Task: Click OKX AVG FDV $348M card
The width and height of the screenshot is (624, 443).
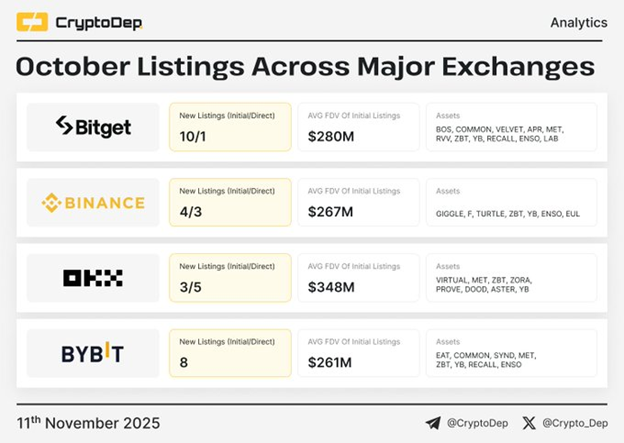Action: (358, 278)
